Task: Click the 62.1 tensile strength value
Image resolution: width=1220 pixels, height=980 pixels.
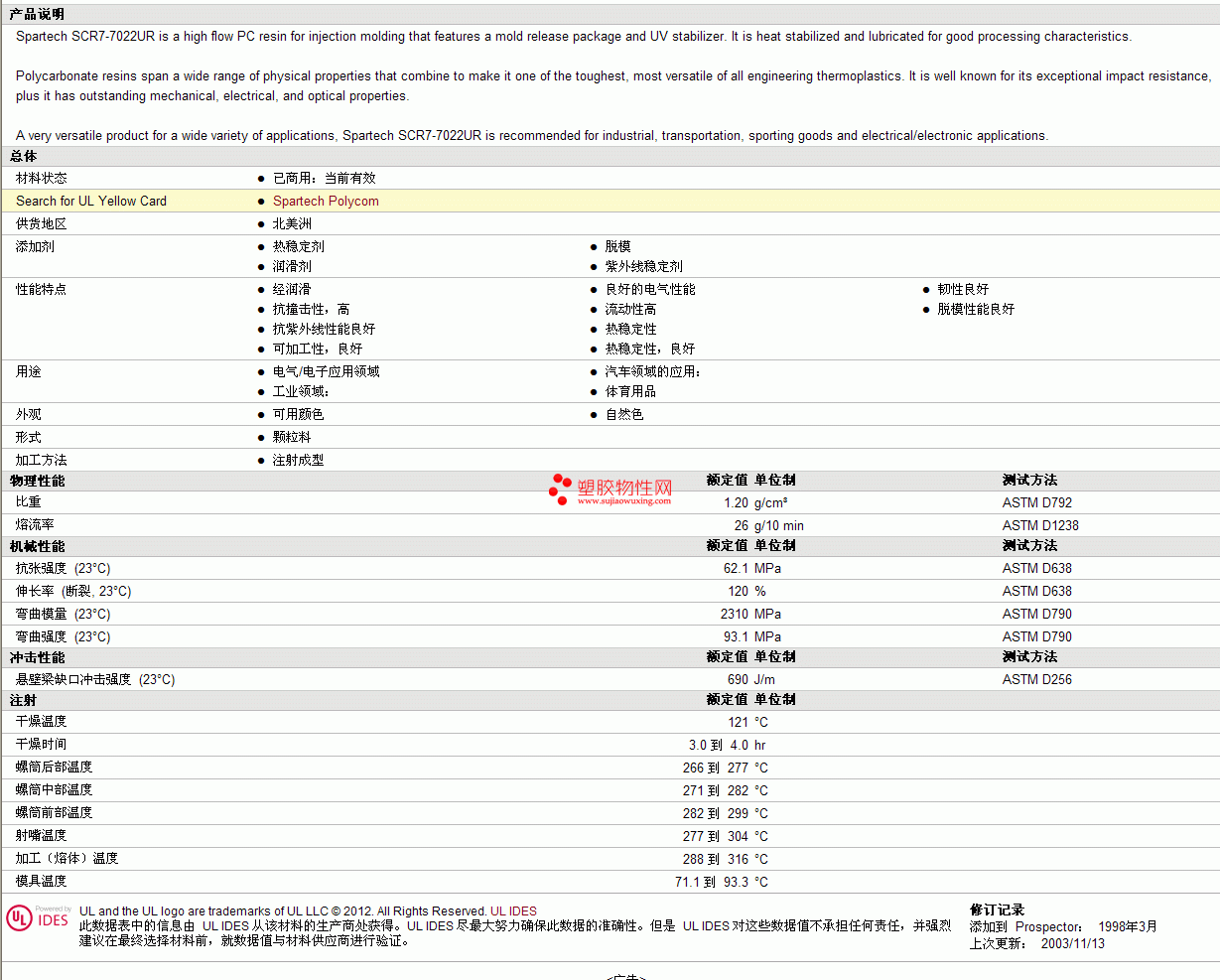Action: click(x=736, y=568)
